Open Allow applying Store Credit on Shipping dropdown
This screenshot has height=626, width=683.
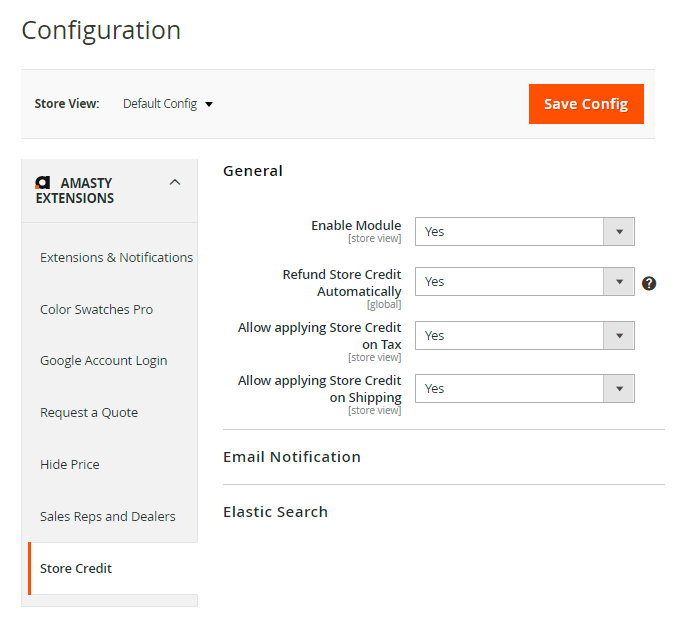tap(524, 389)
